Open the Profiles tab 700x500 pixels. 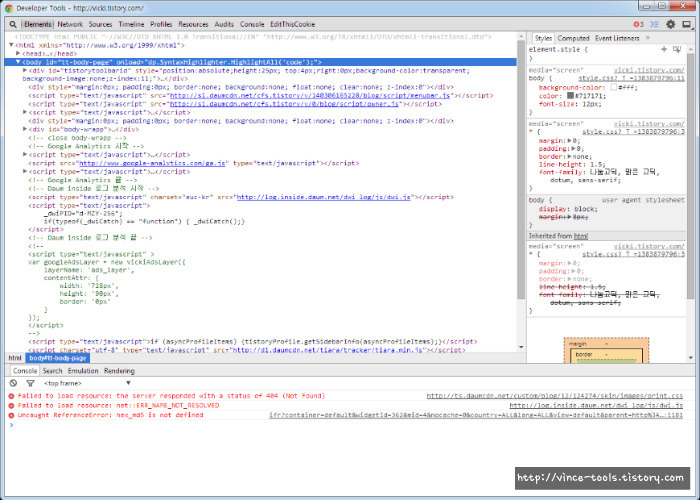pos(161,25)
